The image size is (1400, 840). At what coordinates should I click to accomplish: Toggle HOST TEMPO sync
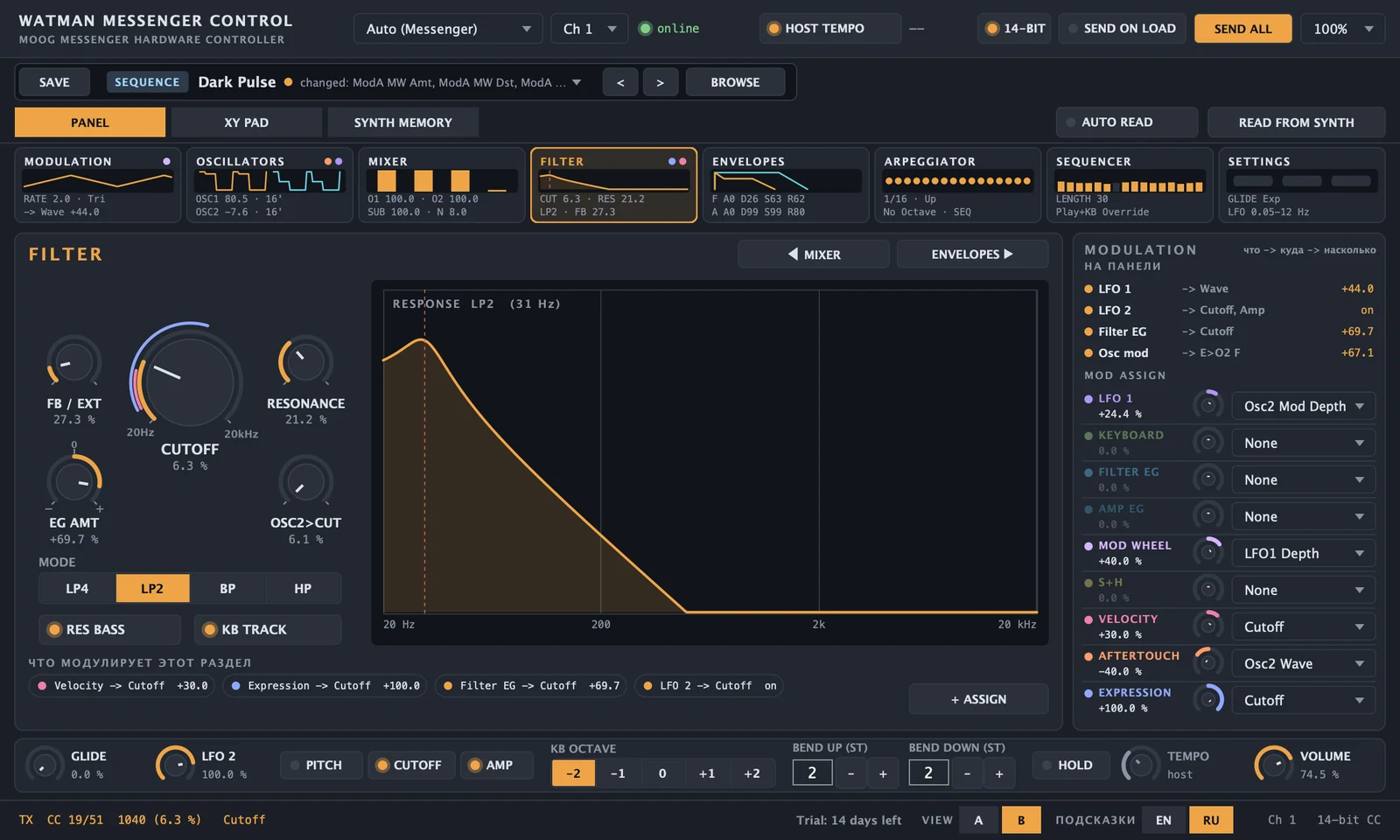(829, 28)
